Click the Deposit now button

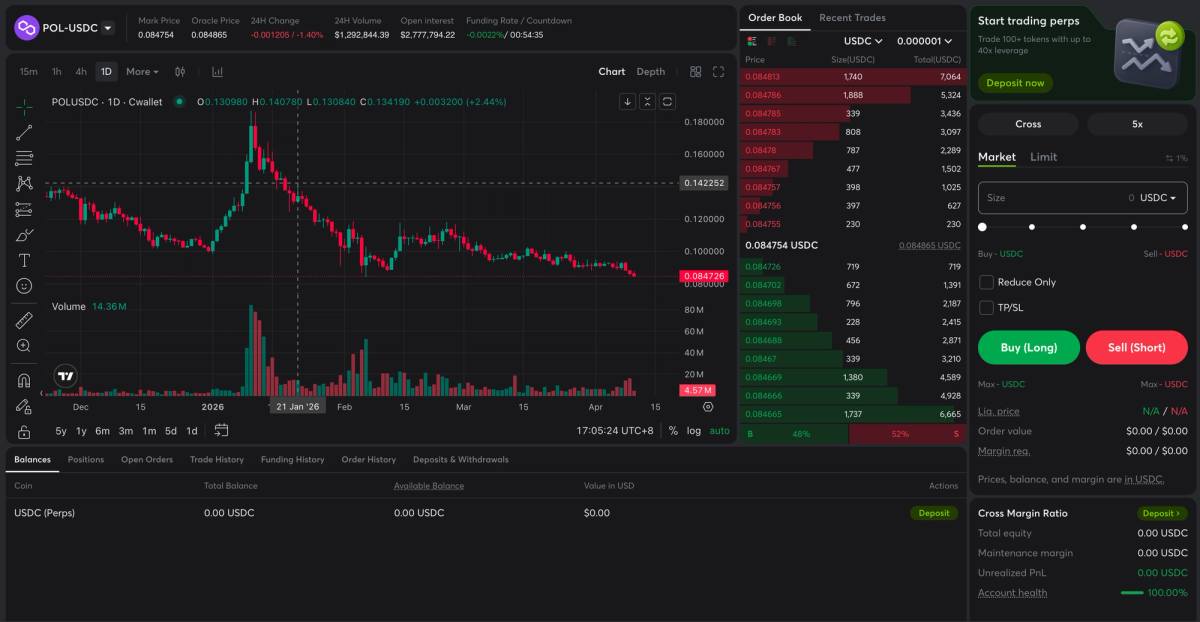tap(1015, 83)
